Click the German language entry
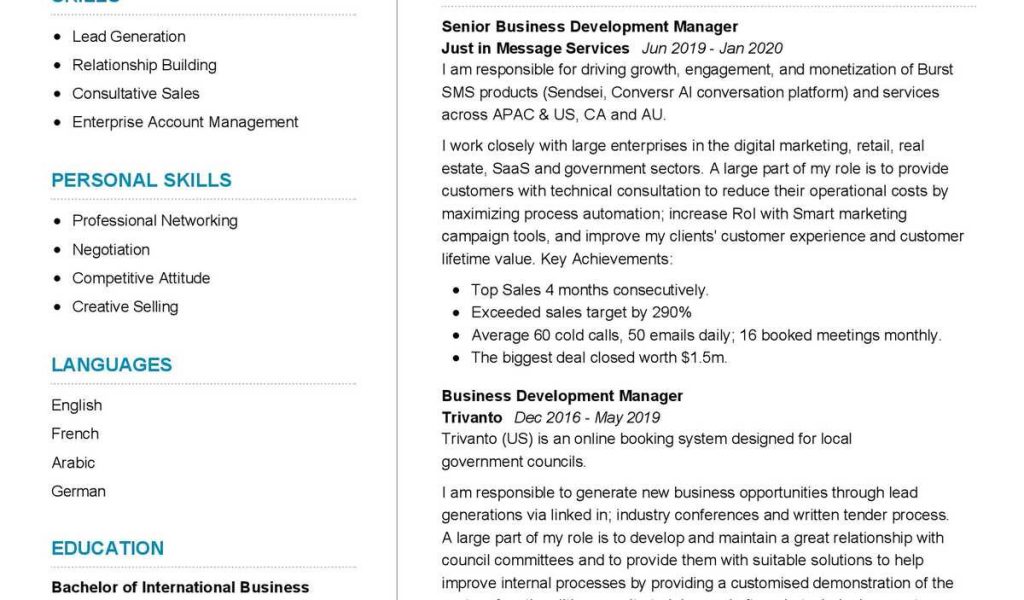The image size is (1024, 600). 78,491
